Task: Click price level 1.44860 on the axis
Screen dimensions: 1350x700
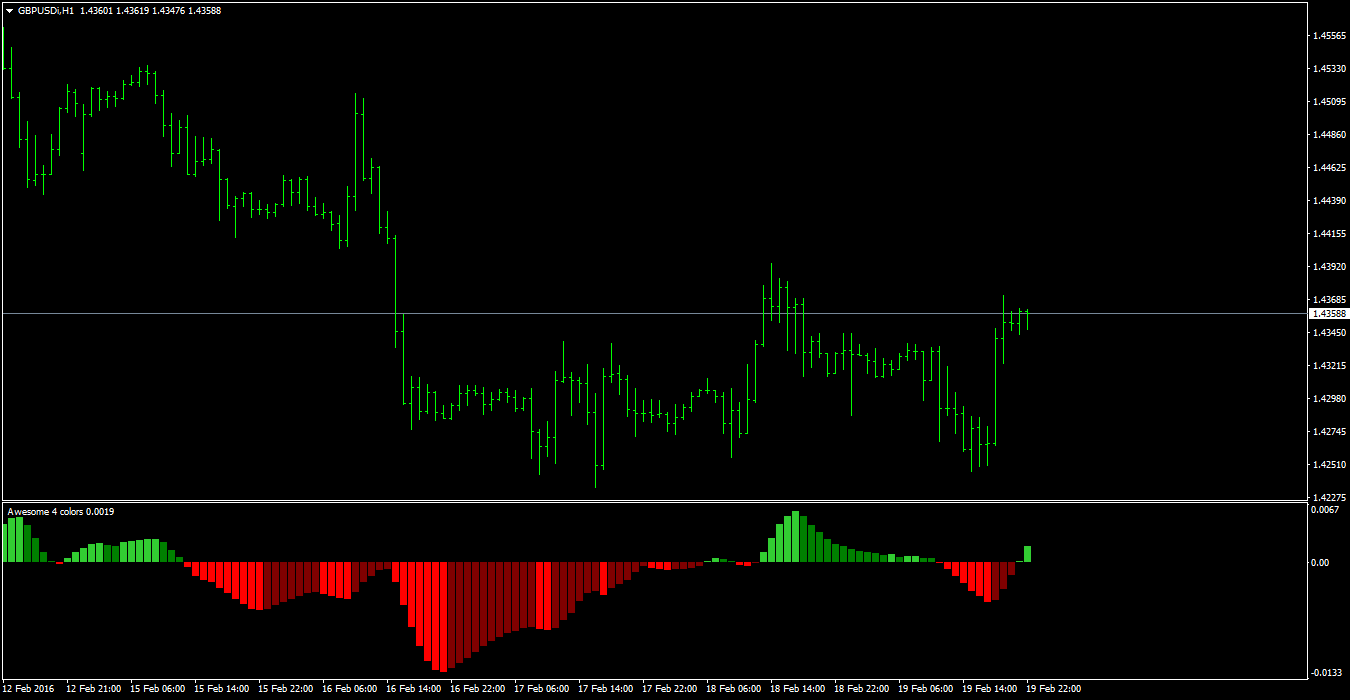Action: 1329,135
